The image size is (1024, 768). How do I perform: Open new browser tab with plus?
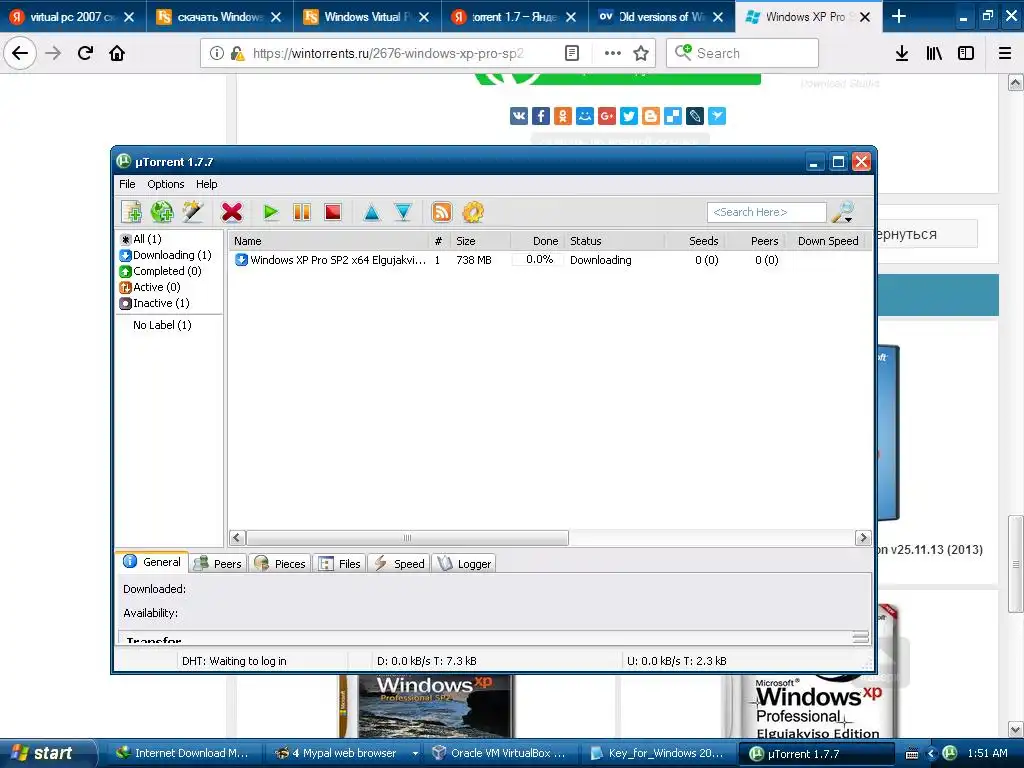(899, 16)
